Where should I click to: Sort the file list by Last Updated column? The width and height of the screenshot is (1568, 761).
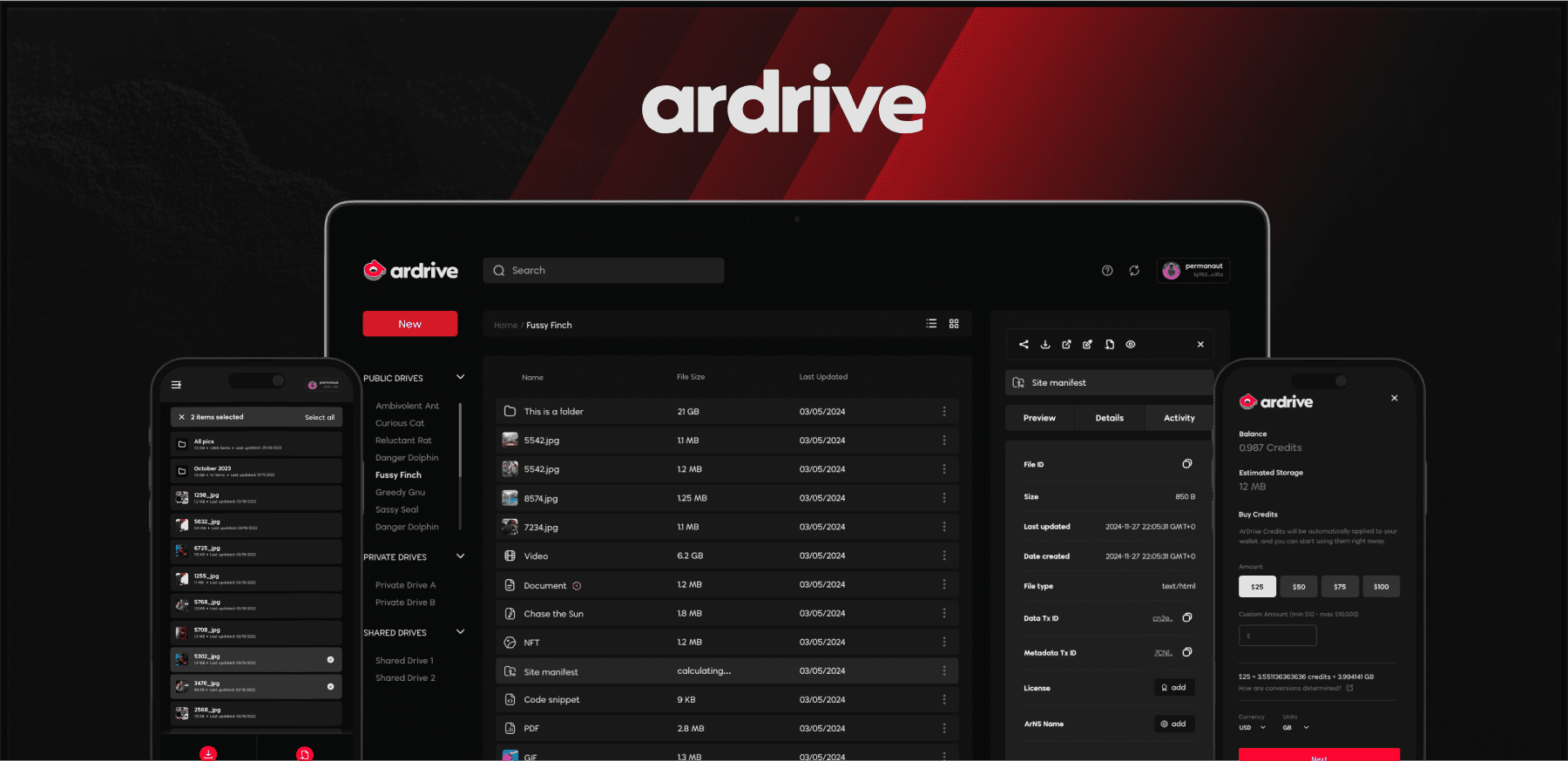click(823, 377)
